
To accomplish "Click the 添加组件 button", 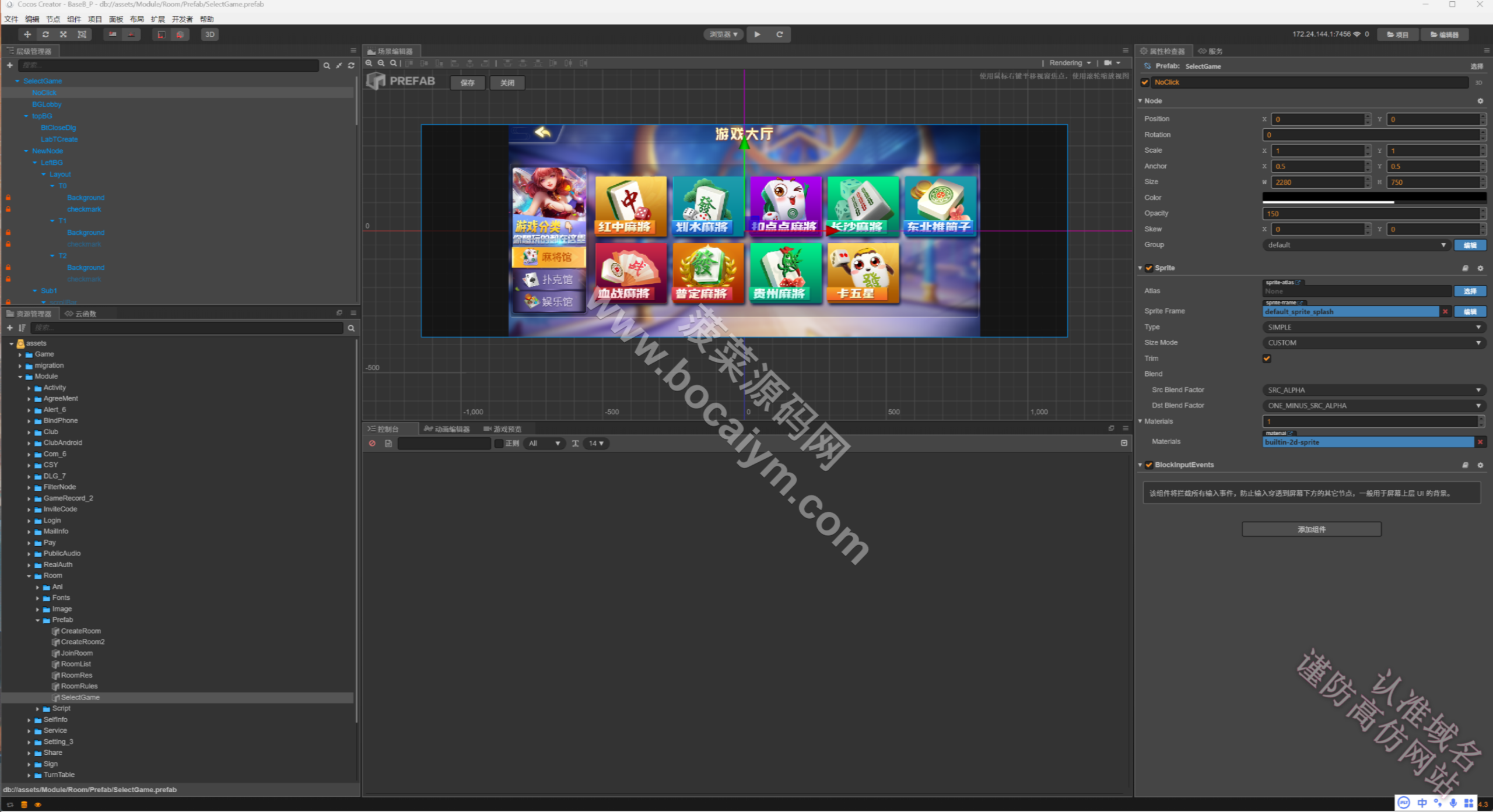I will (x=1312, y=529).
